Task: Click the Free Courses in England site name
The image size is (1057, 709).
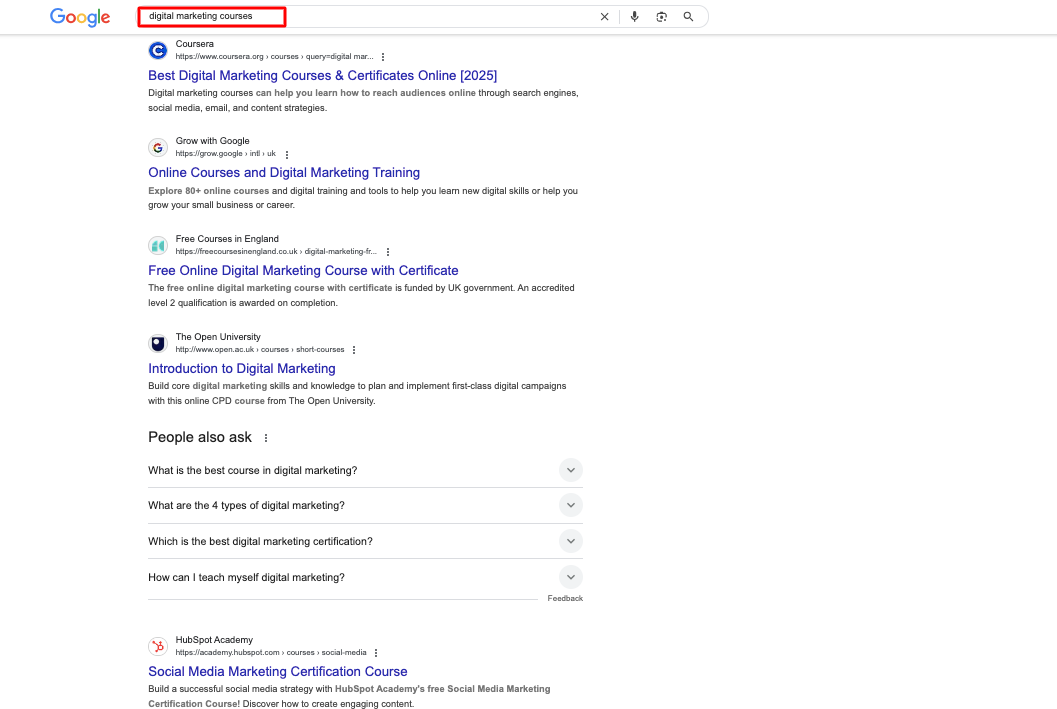Action: tap(226, 239)
